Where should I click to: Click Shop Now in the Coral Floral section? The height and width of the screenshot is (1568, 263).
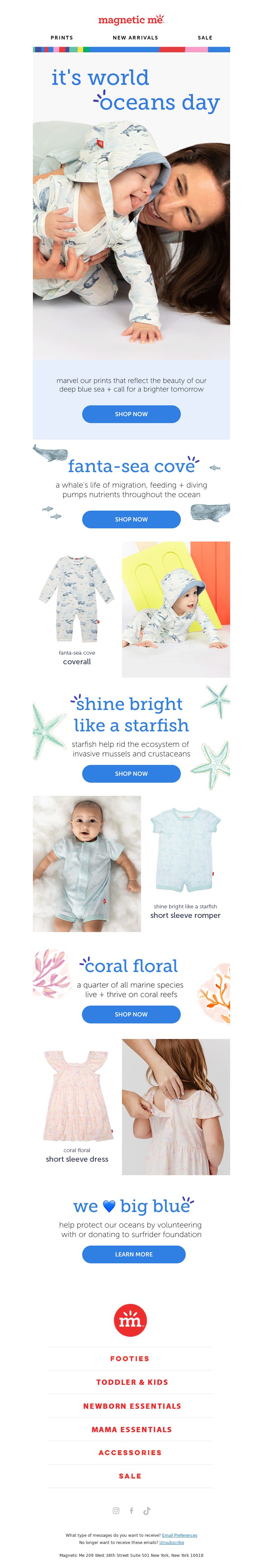[131, 1014]
